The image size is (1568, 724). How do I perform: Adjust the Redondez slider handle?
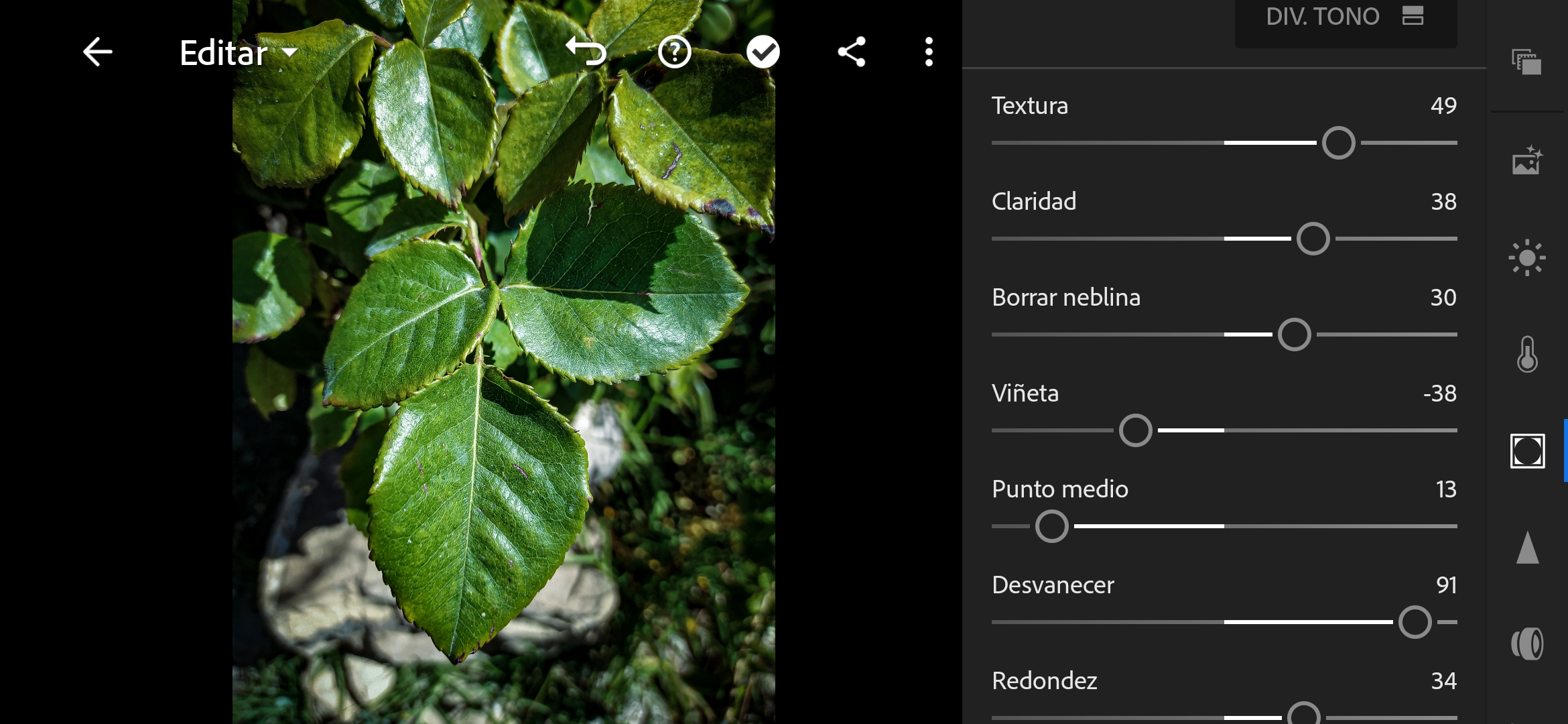pyautogui.click(x=1304, y=715)
